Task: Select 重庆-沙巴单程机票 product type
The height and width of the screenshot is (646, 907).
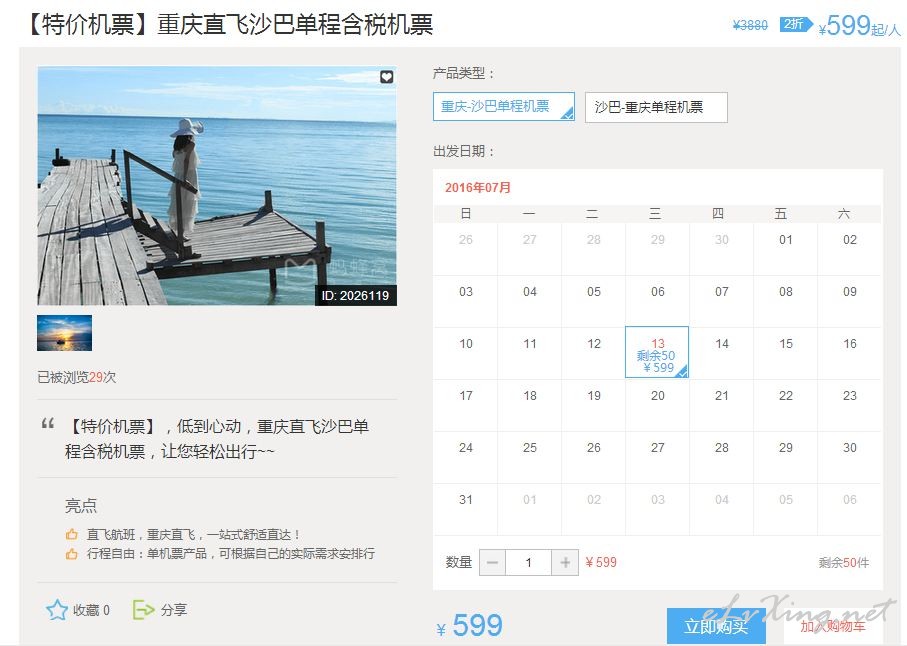Action: click(x=504, y=106)
